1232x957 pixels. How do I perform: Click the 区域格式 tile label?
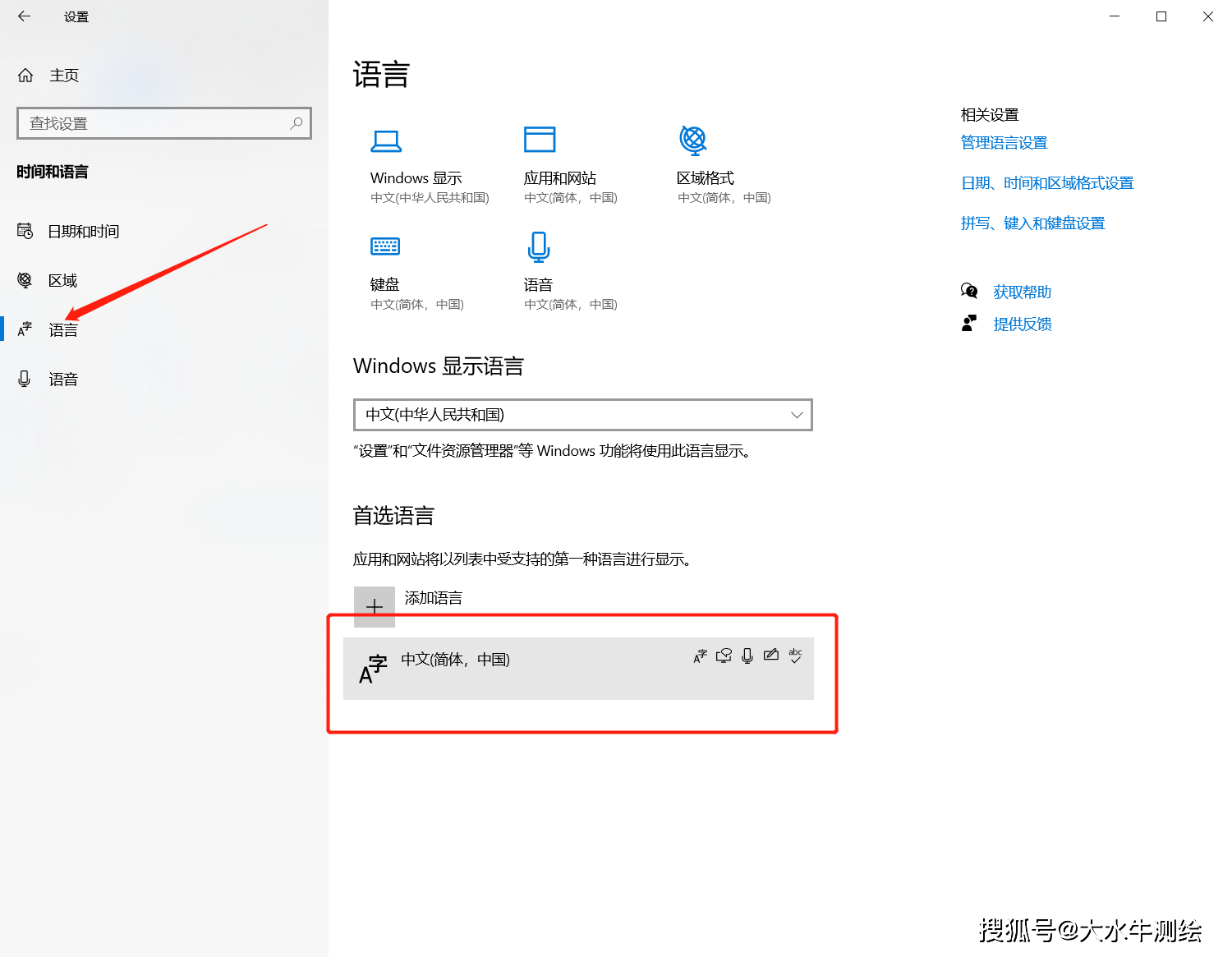[706, 178]
